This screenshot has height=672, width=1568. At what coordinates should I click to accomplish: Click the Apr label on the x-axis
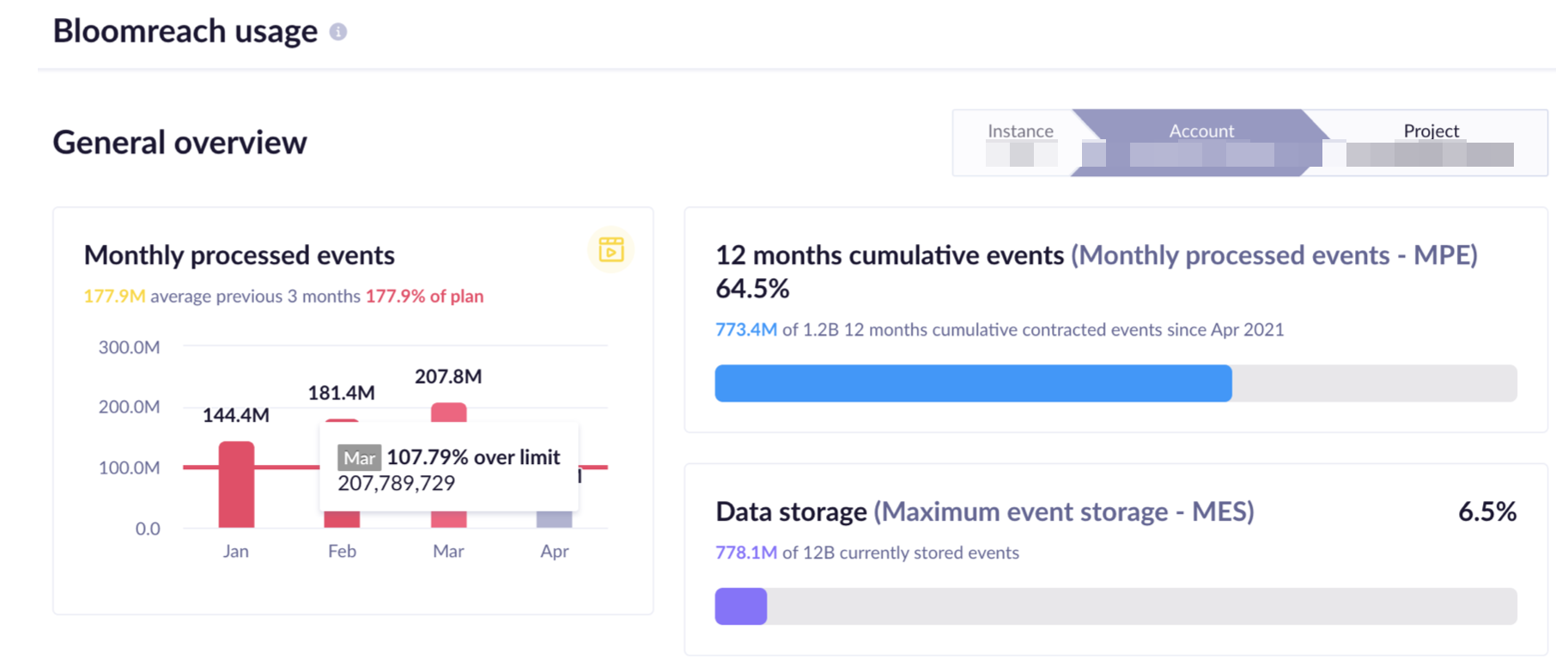pyautogui.click(x=554, y=552)
